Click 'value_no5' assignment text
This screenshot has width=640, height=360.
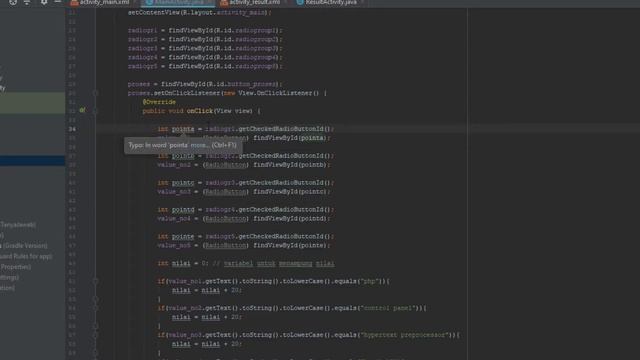pos(174,246)
